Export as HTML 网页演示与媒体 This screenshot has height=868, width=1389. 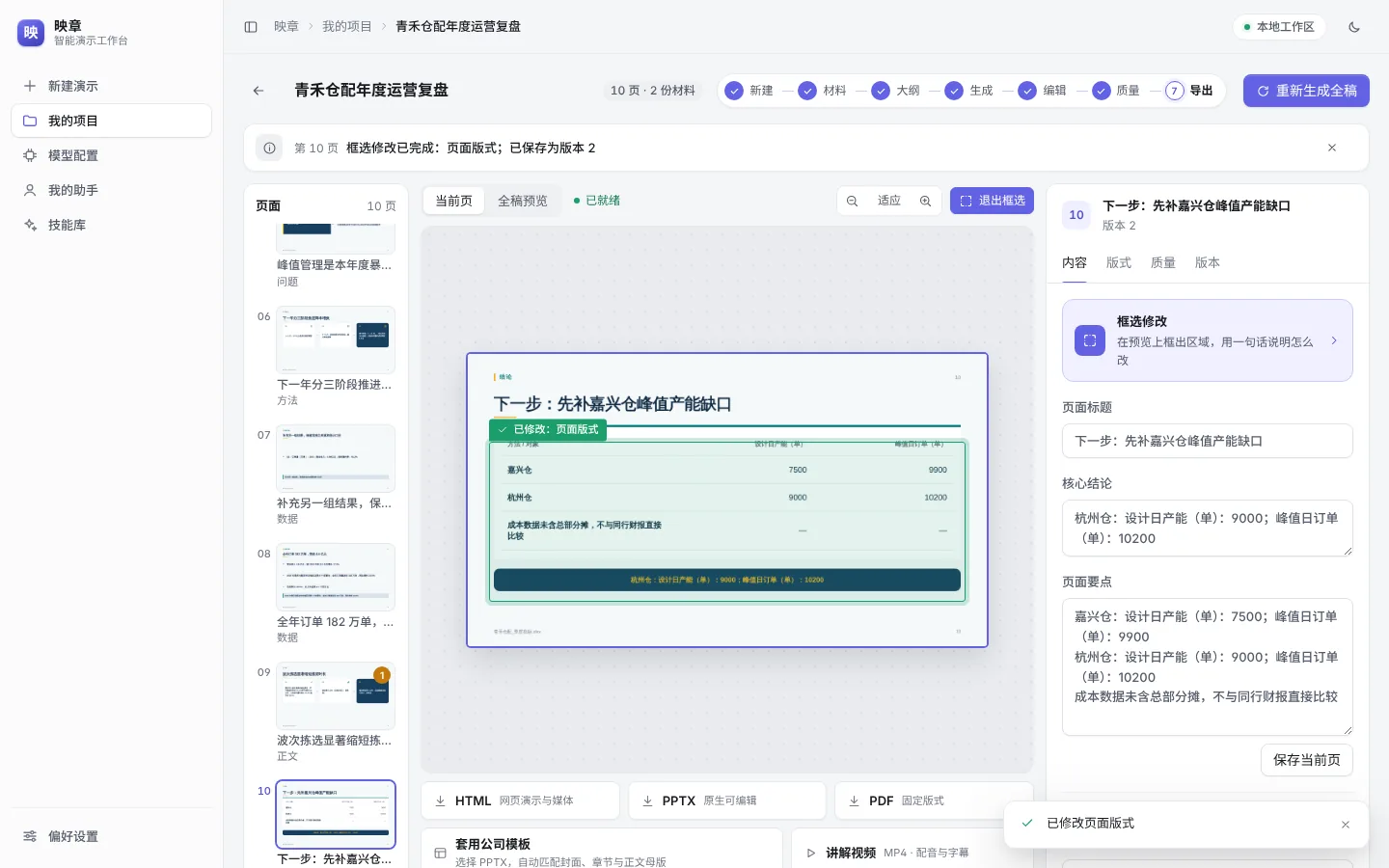pyautogui.click(x=520, y=800)
